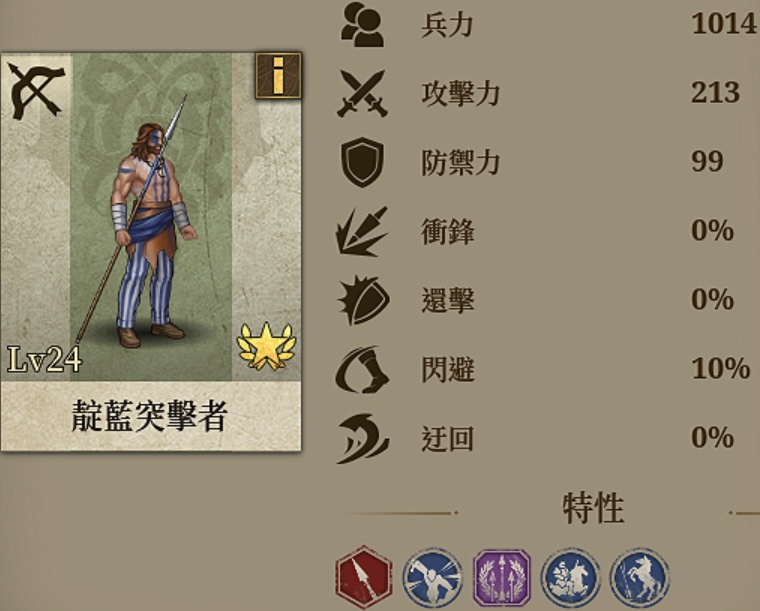The height and width of the screenshot is (611, 760).
Task: Click the flanking 迂回 swirl icon
Action: 363,439
